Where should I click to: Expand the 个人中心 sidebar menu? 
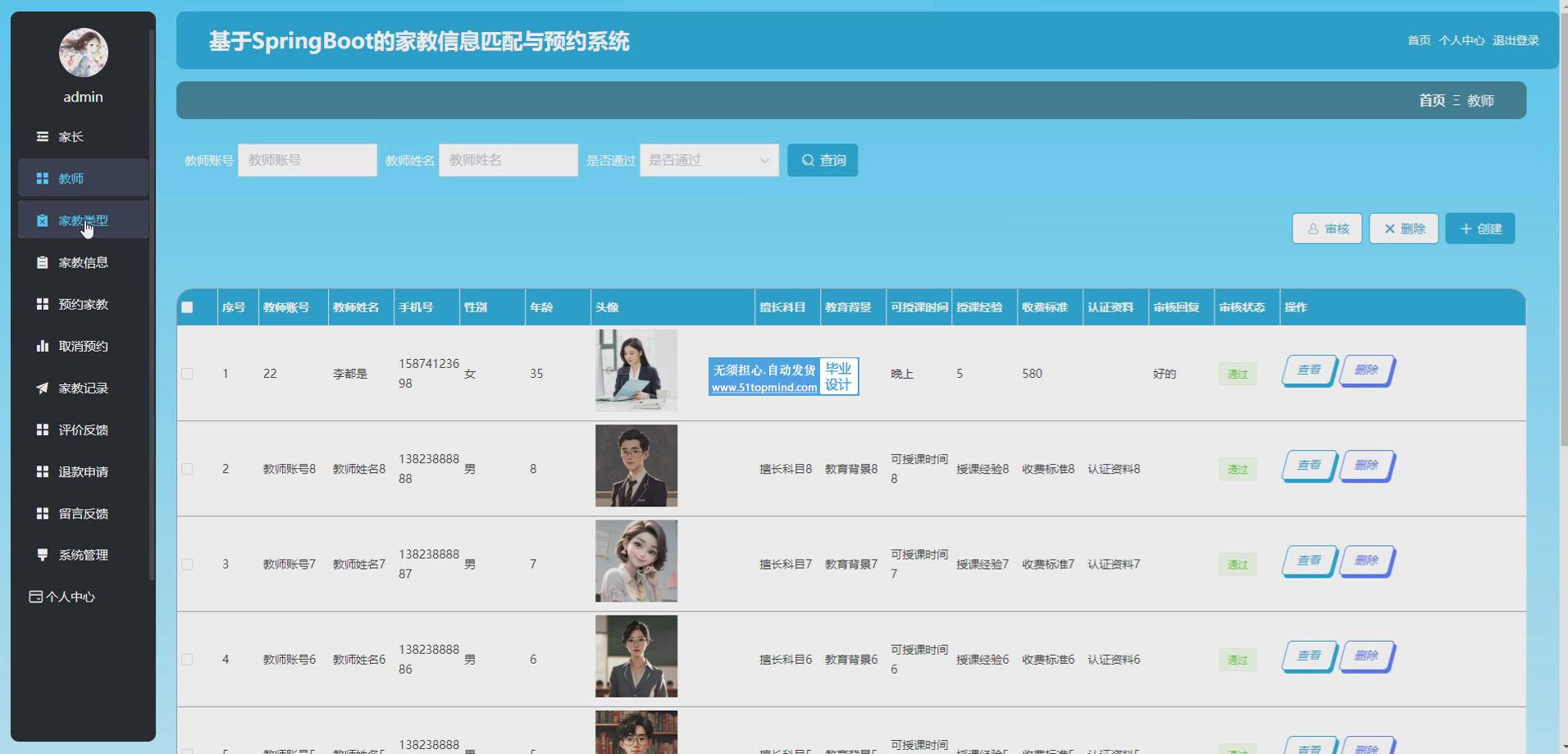[x=71, y=597]
